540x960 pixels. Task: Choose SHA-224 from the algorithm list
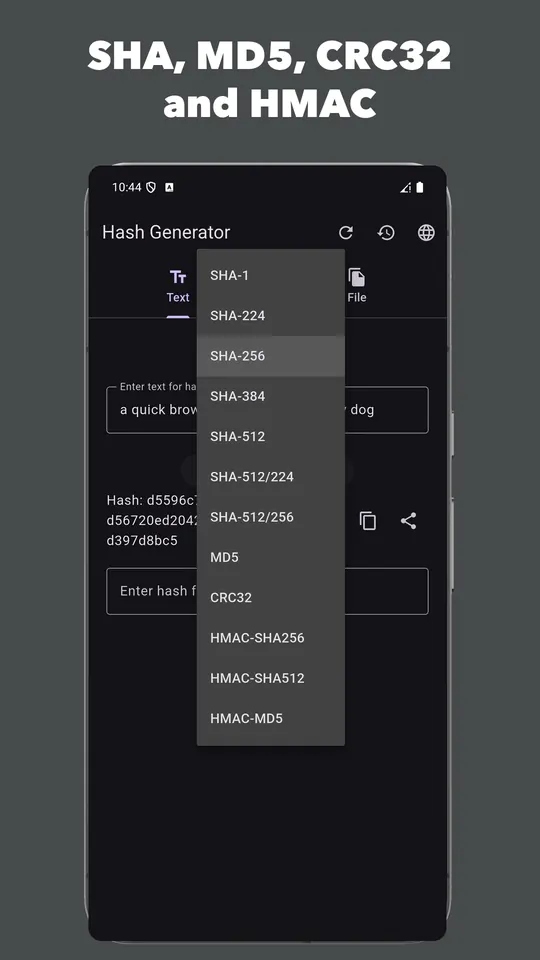(271, 316)
